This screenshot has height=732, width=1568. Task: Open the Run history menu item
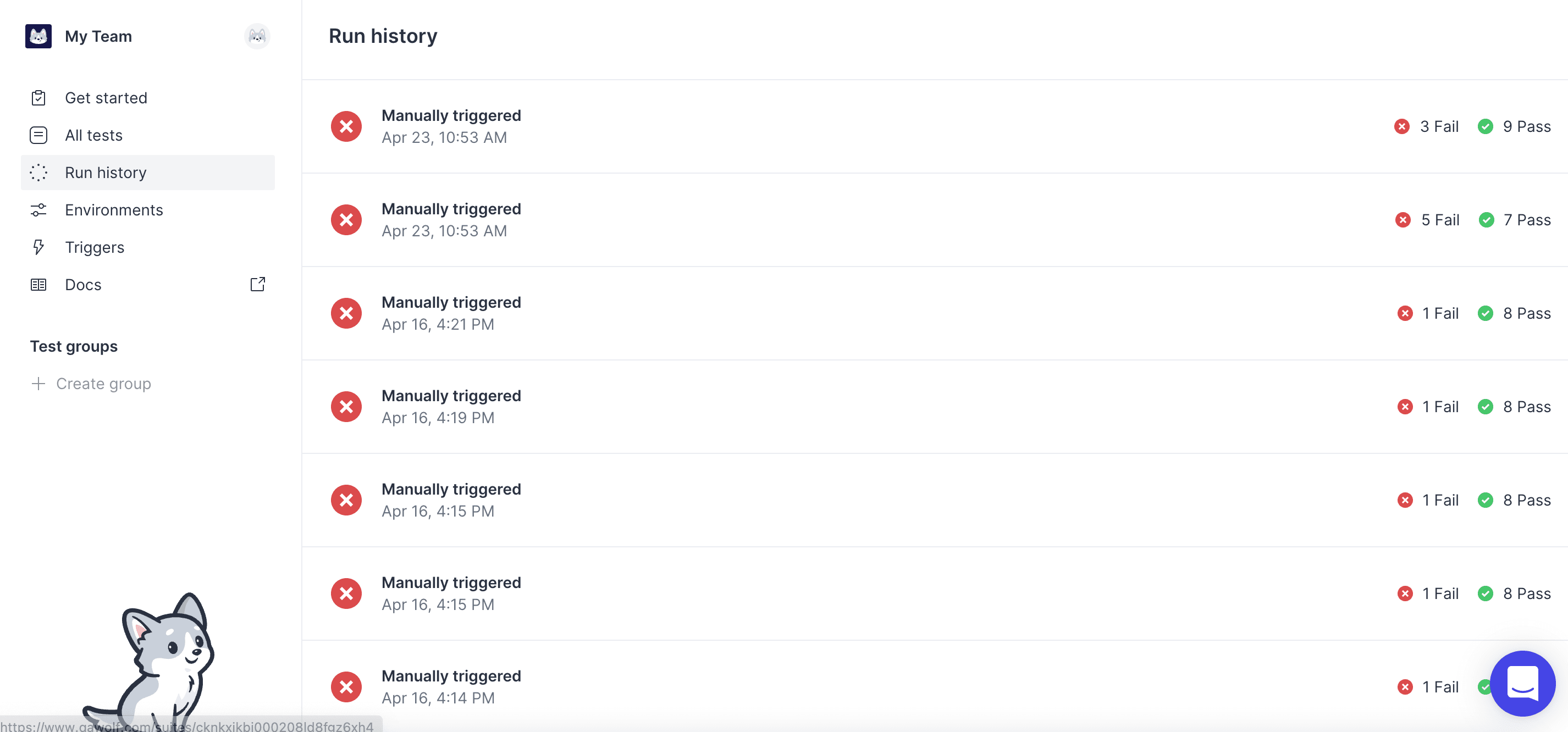click(106, 173)
